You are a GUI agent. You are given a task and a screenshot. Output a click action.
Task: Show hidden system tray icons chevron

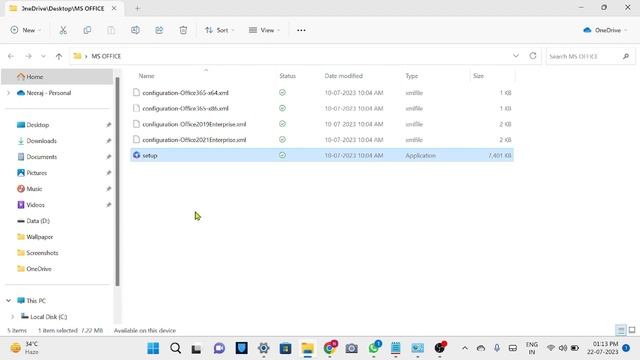464,348
